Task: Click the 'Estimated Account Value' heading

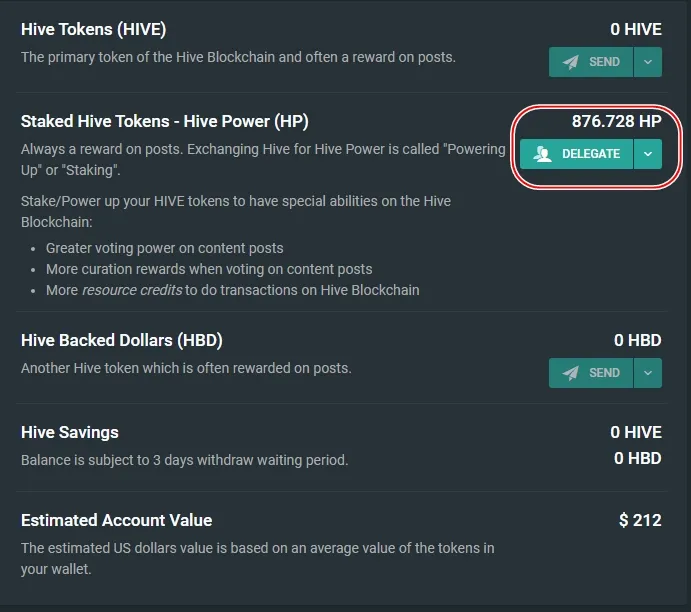Action: [x=117, y=520]
